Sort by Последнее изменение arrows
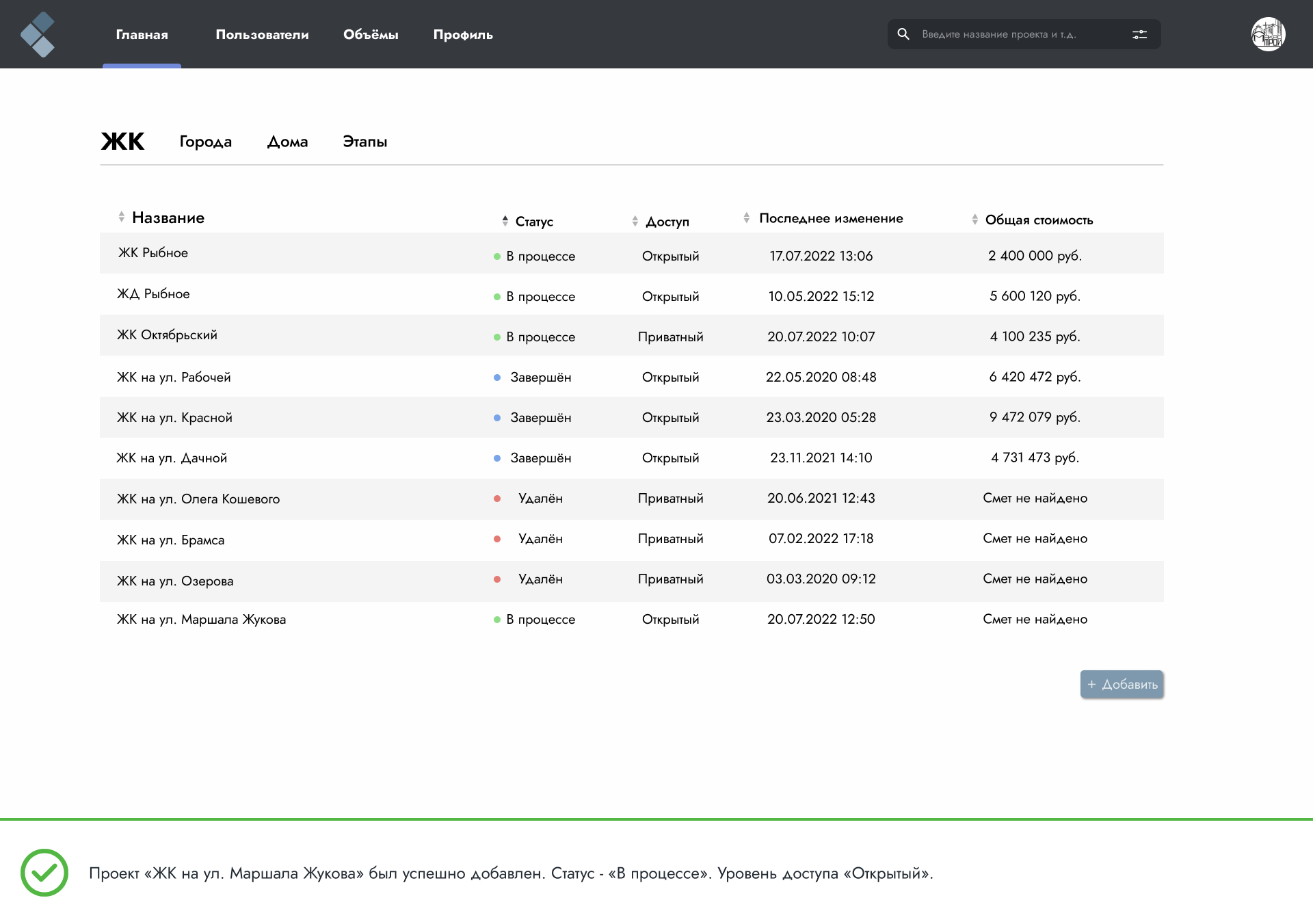Screen dimensions: 1313x924 746,217
